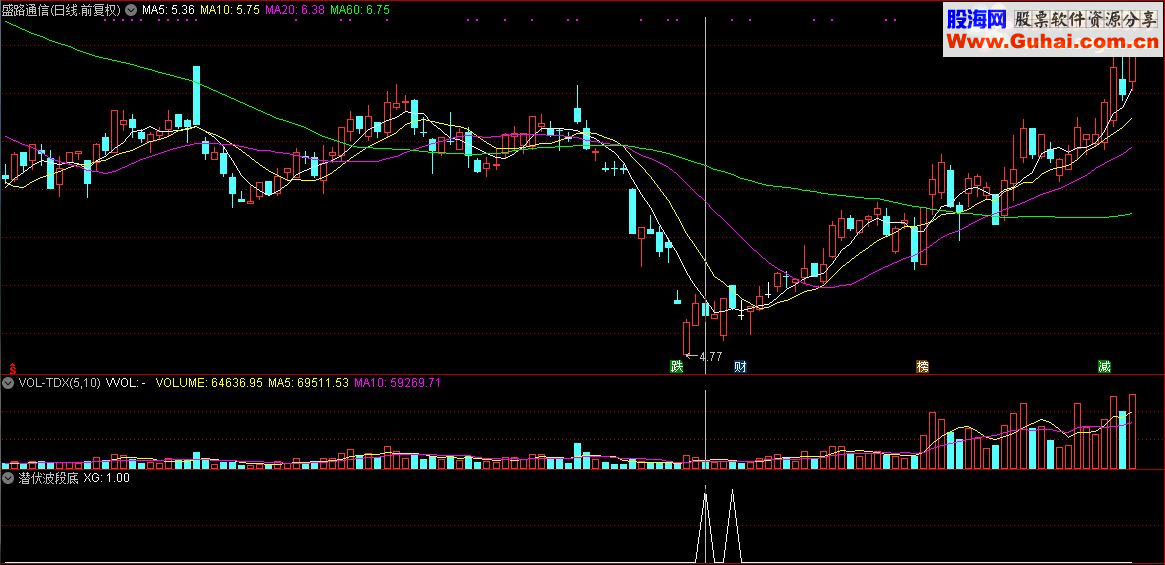Click the MA60: 6.75 label
Viewport: 1165px width, 565px height.
pos(360,10)
